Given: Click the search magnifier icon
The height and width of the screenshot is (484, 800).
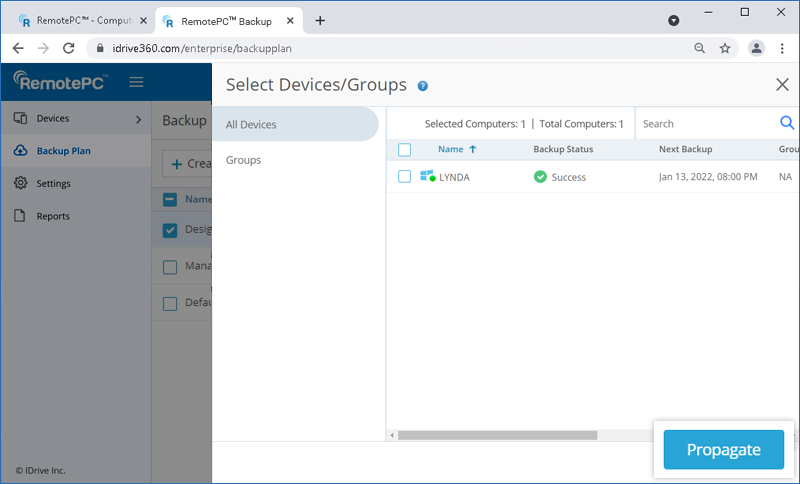Looking at the screenshot, I should (786, 123).
